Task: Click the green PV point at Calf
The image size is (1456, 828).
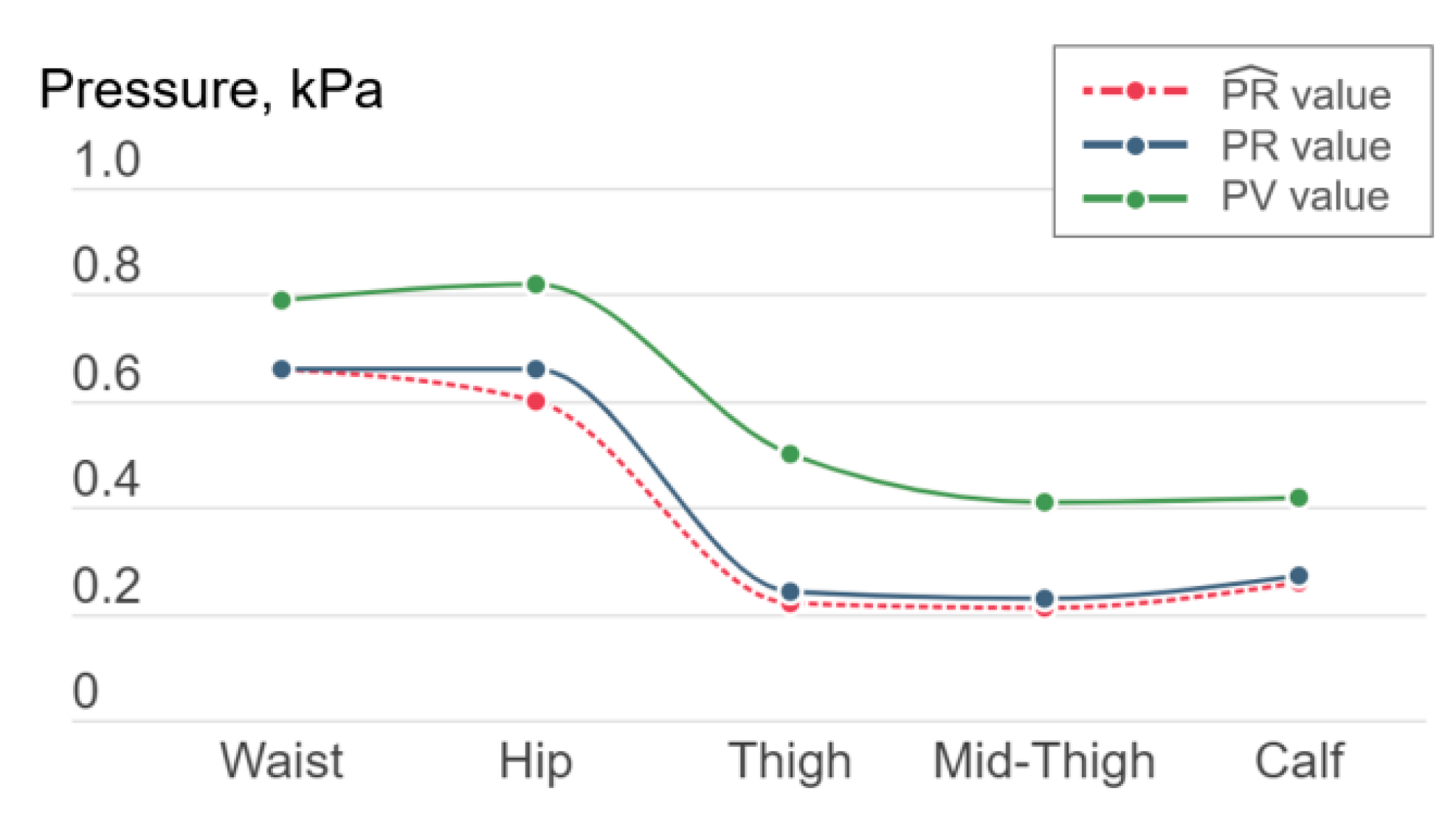Action: pos(1300,498)
